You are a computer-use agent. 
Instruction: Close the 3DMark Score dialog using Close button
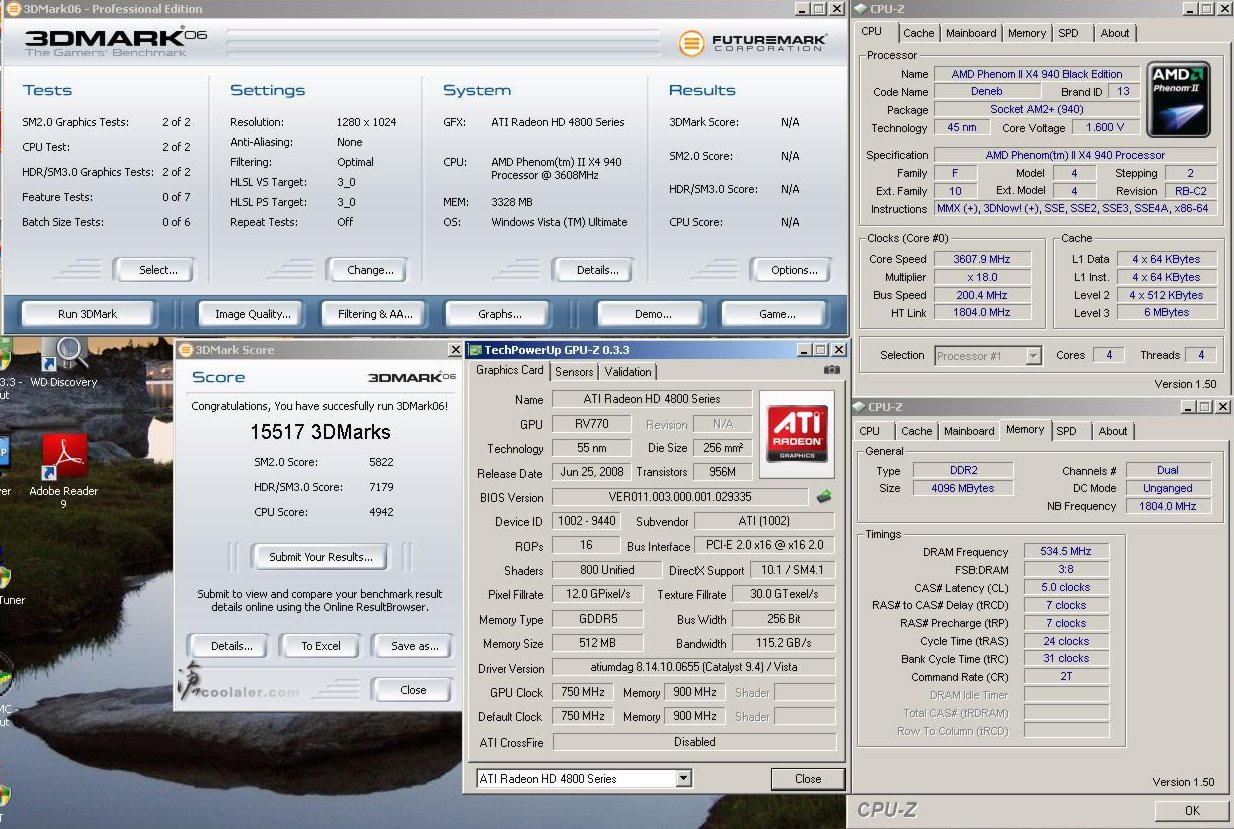pyautogui.click(x=413, y=690)
